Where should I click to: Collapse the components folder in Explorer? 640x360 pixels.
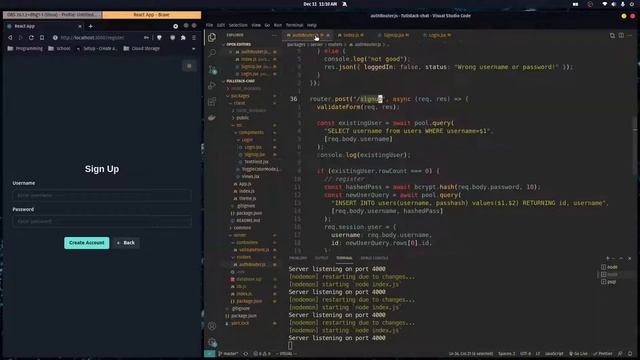pos(251,133)
